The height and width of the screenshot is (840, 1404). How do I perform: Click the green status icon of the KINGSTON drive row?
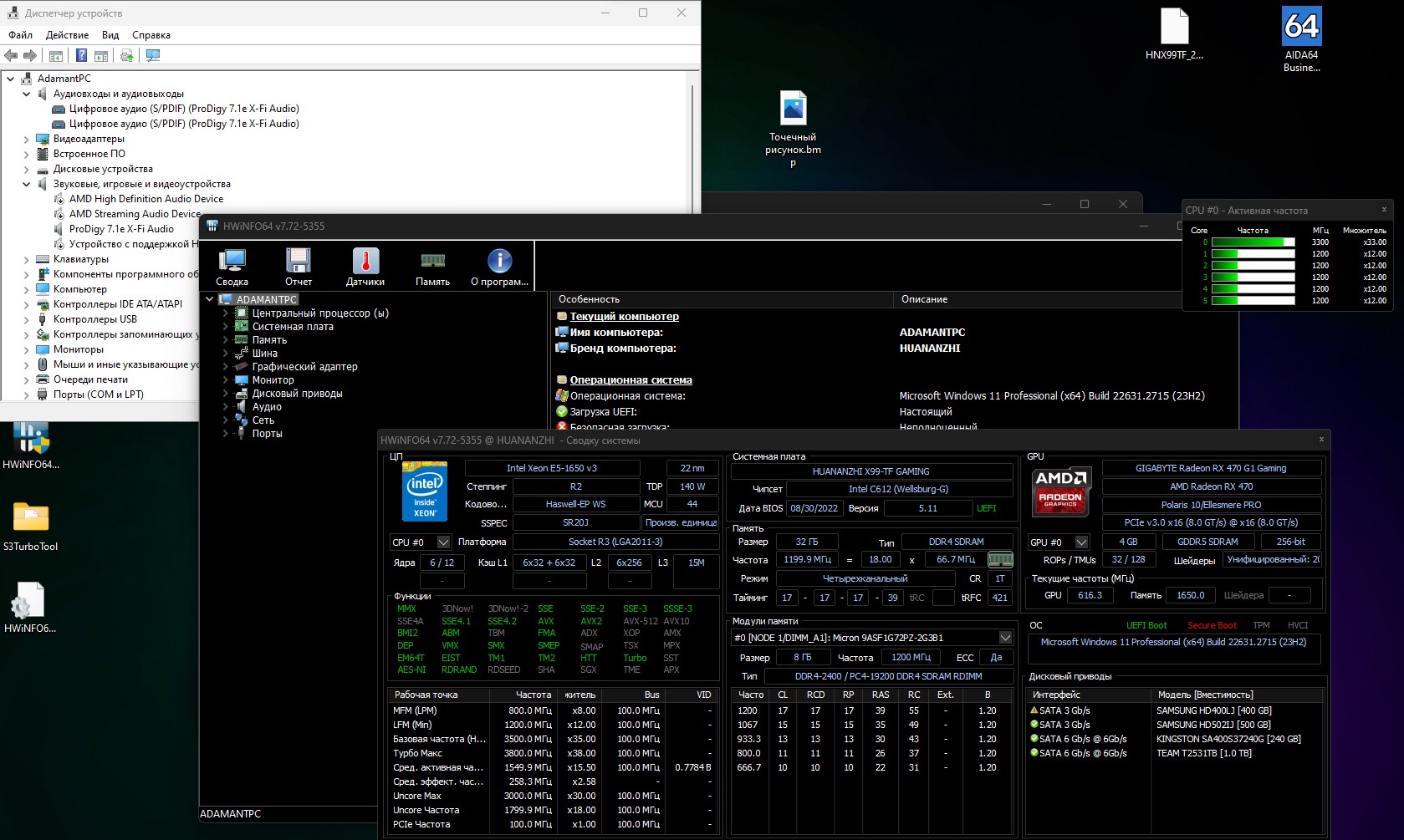point(1034,739)
